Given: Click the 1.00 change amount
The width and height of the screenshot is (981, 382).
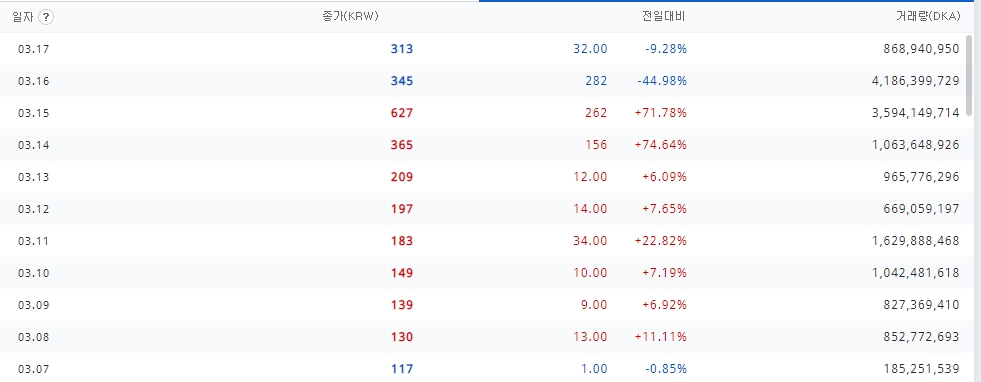Looking at the screenshot, I should (594, 369).
